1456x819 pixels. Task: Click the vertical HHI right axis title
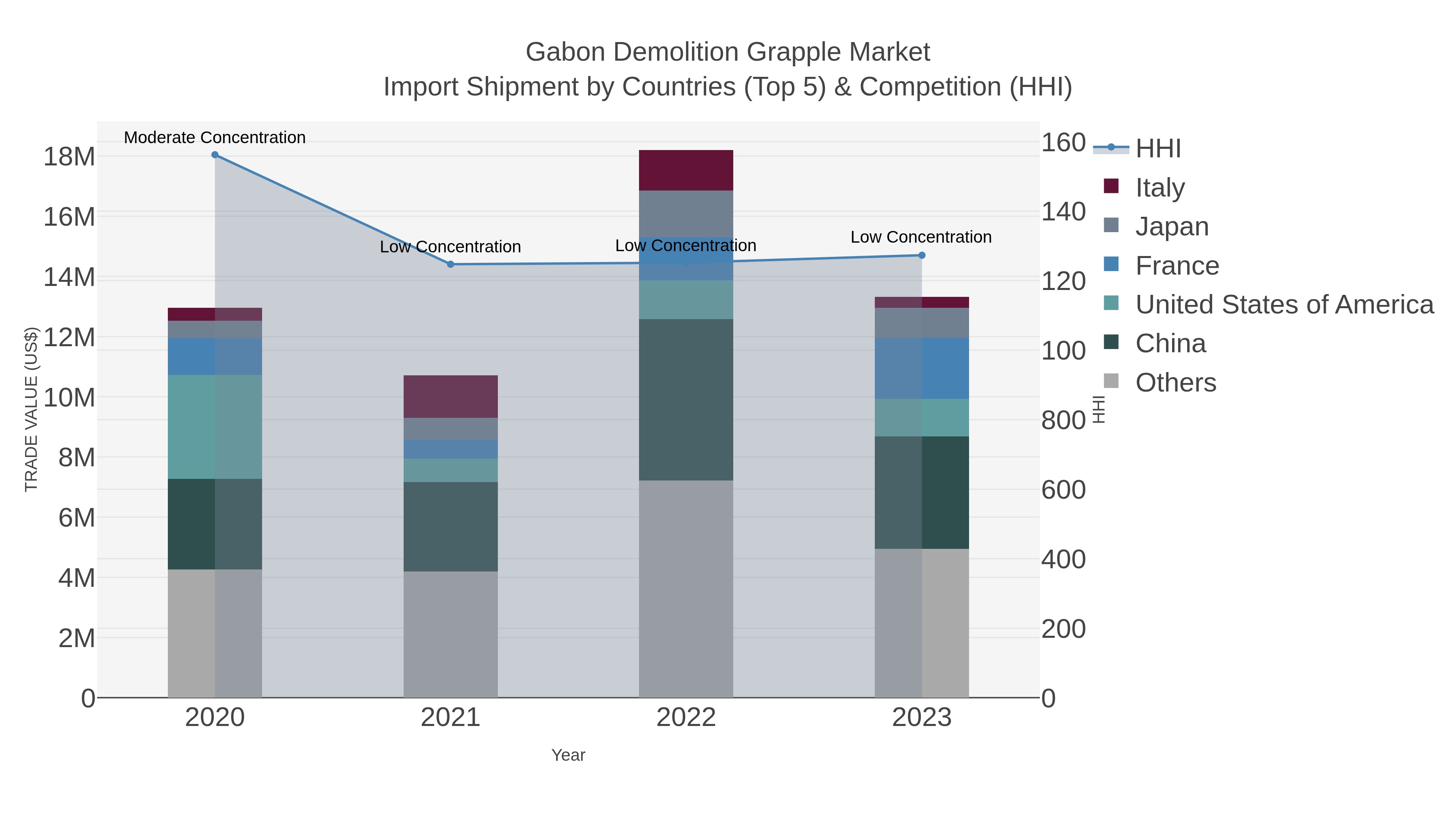1099,409
